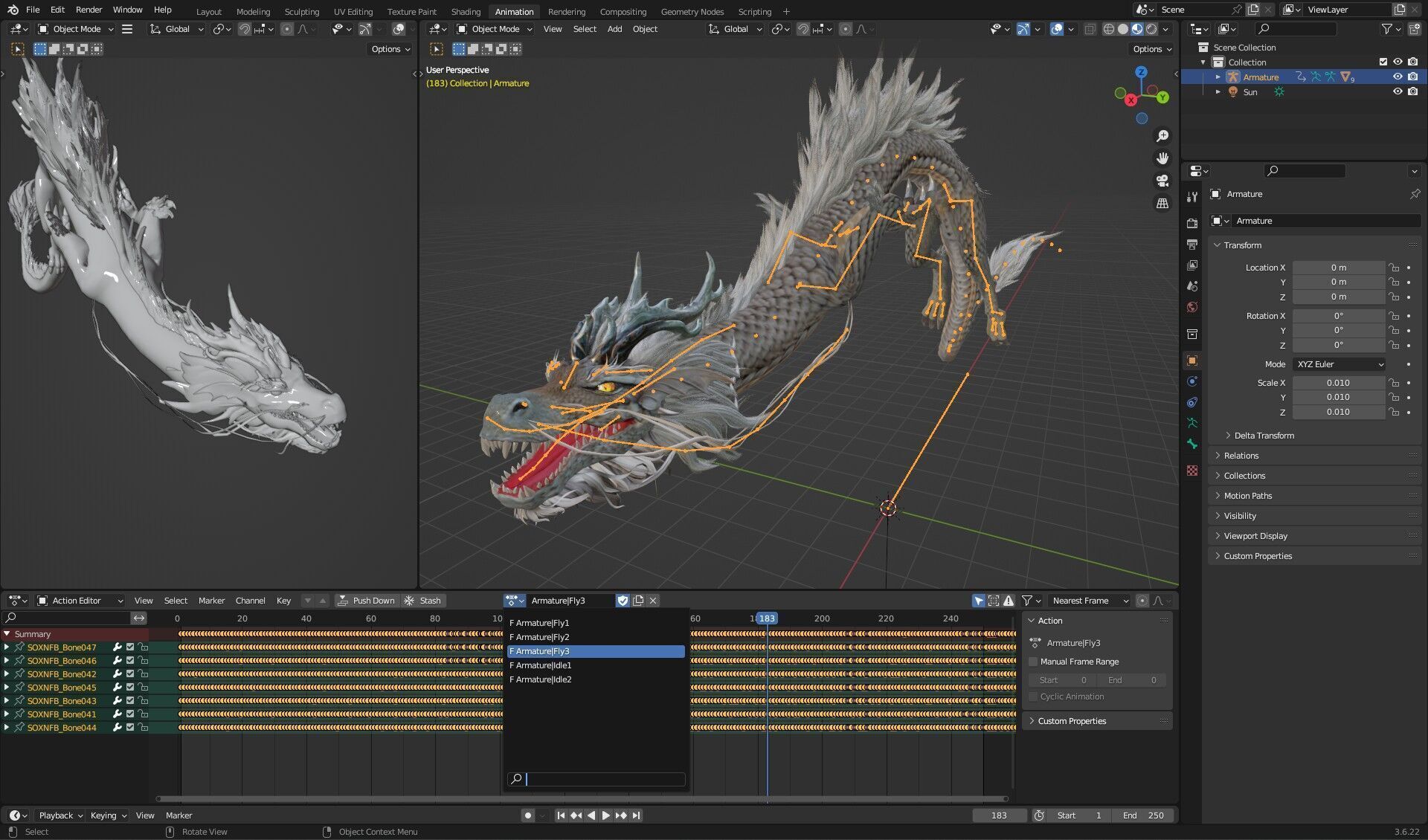Viewport: 1428px width, 840px height.
Task: Click the Stash button
Action: tap(423, 601)
